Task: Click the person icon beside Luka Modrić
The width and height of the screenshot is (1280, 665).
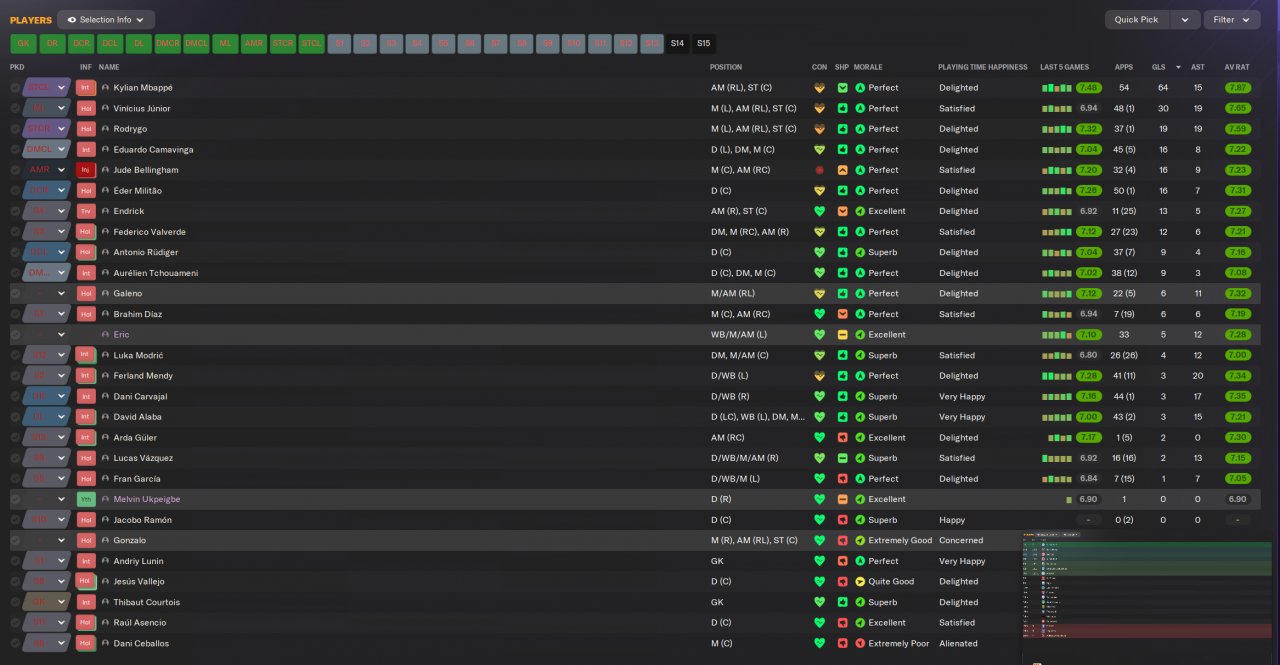Action: (105, 355)
